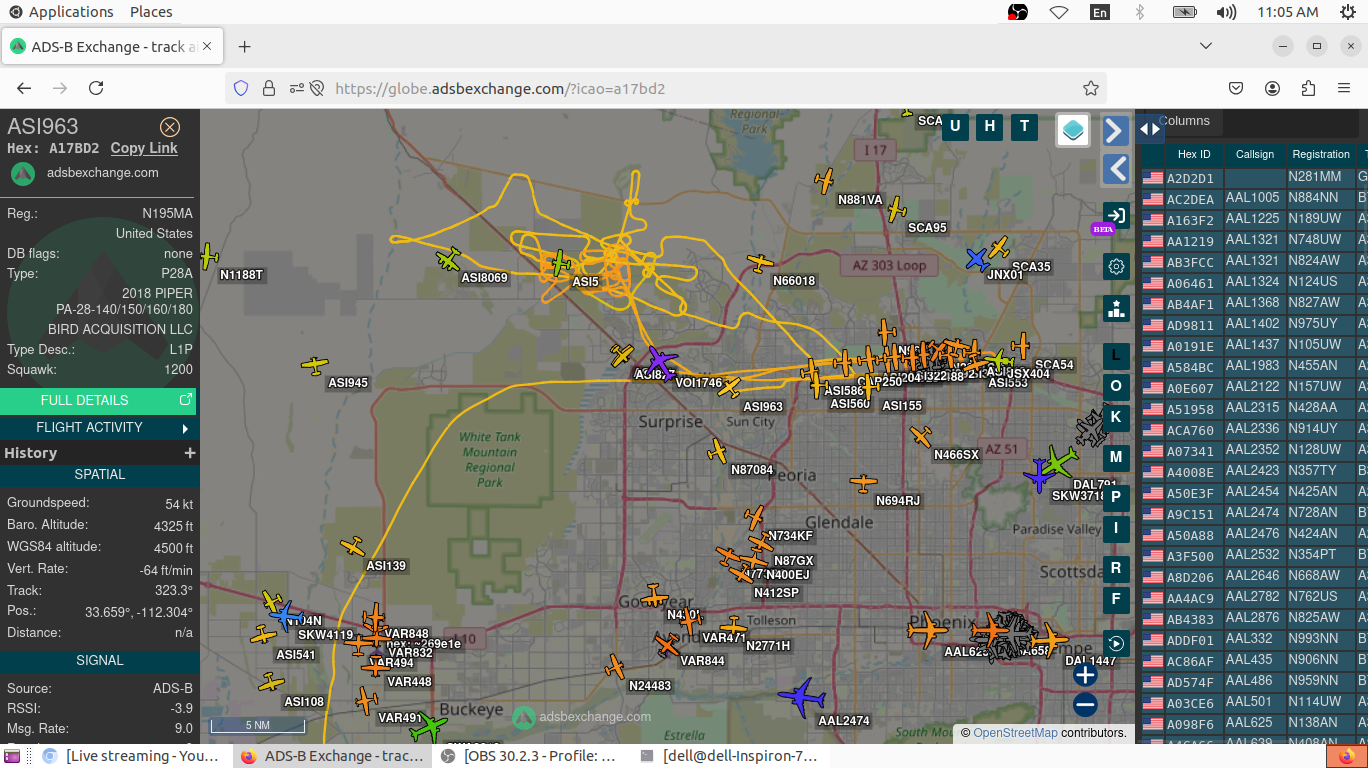Open the Columns selector in the table
The height and width of the screenshot is (768, 1368).
(1184, 121)
